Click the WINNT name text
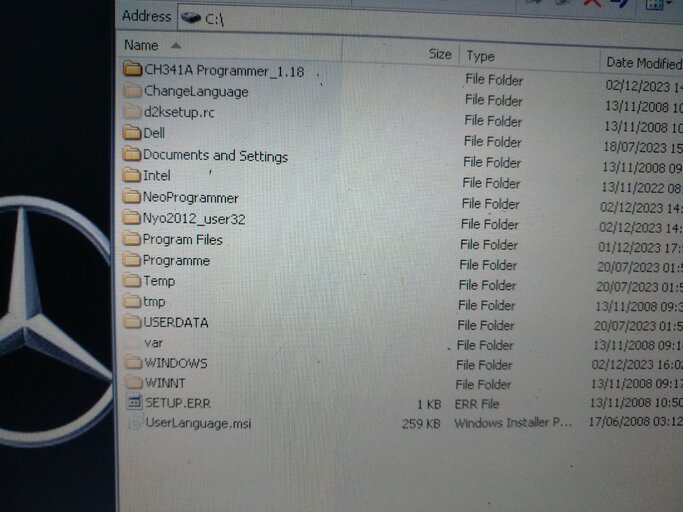This screenshot has width=683, height=512. (x=165, y=383)
